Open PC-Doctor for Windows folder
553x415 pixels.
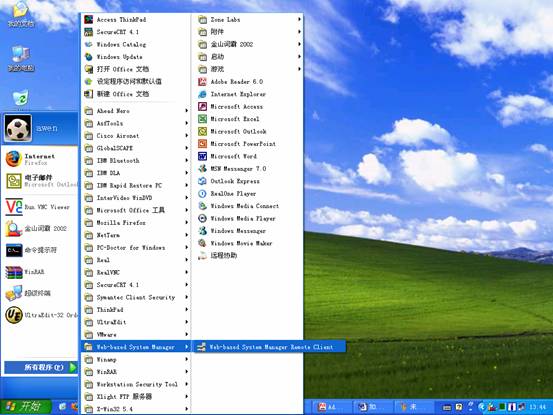(136, 248)
